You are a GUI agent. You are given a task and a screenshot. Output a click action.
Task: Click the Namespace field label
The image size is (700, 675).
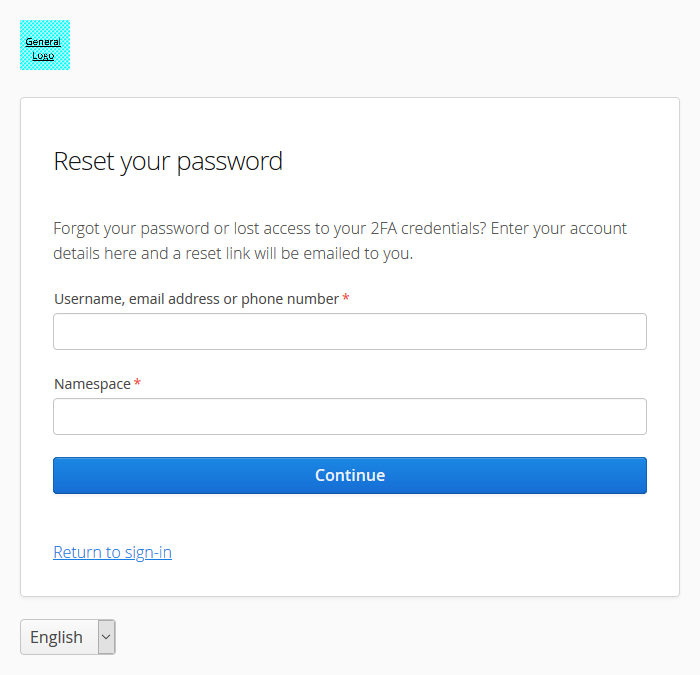click(92, 384)
